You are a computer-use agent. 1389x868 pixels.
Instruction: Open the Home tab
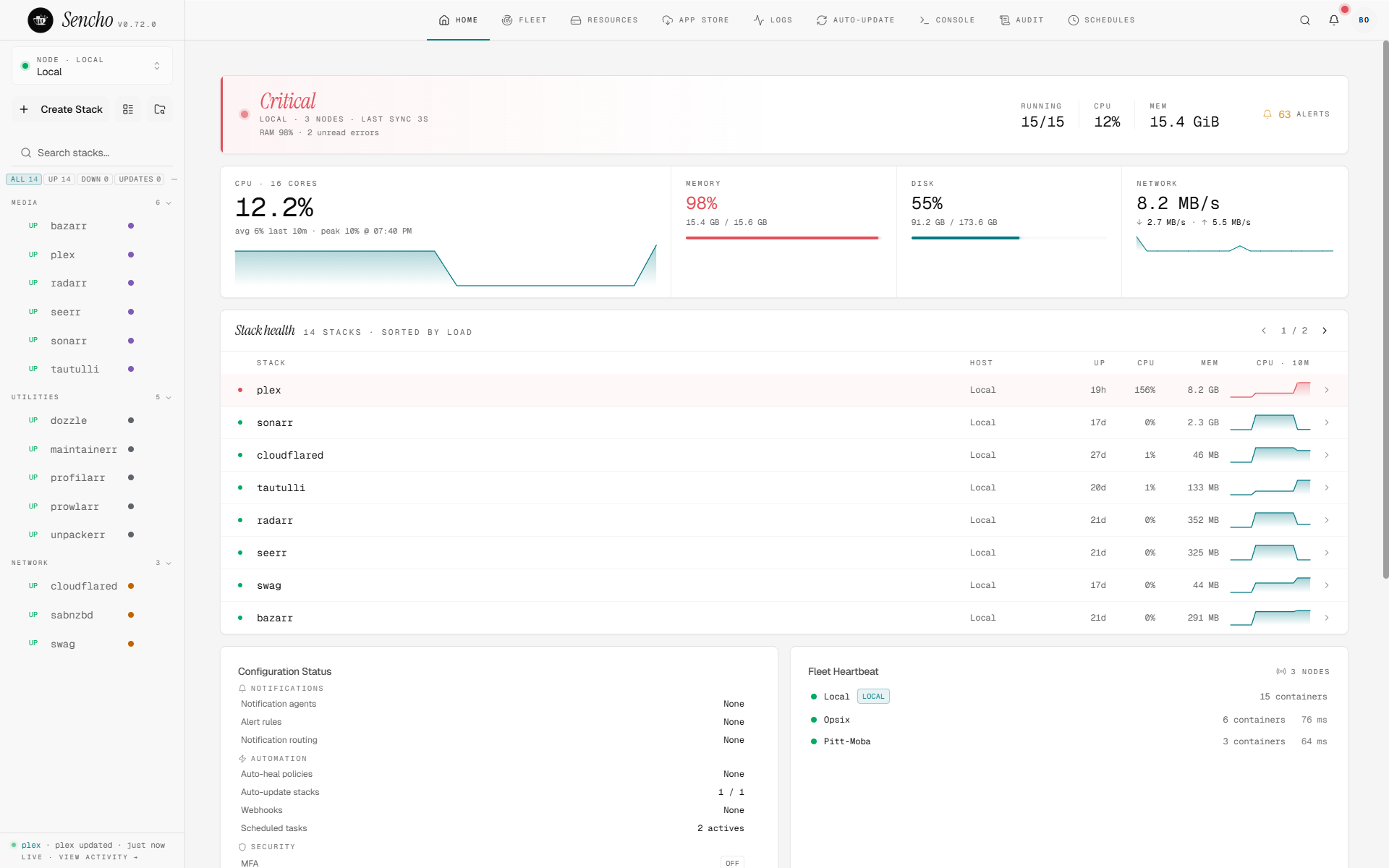[458, 20]
